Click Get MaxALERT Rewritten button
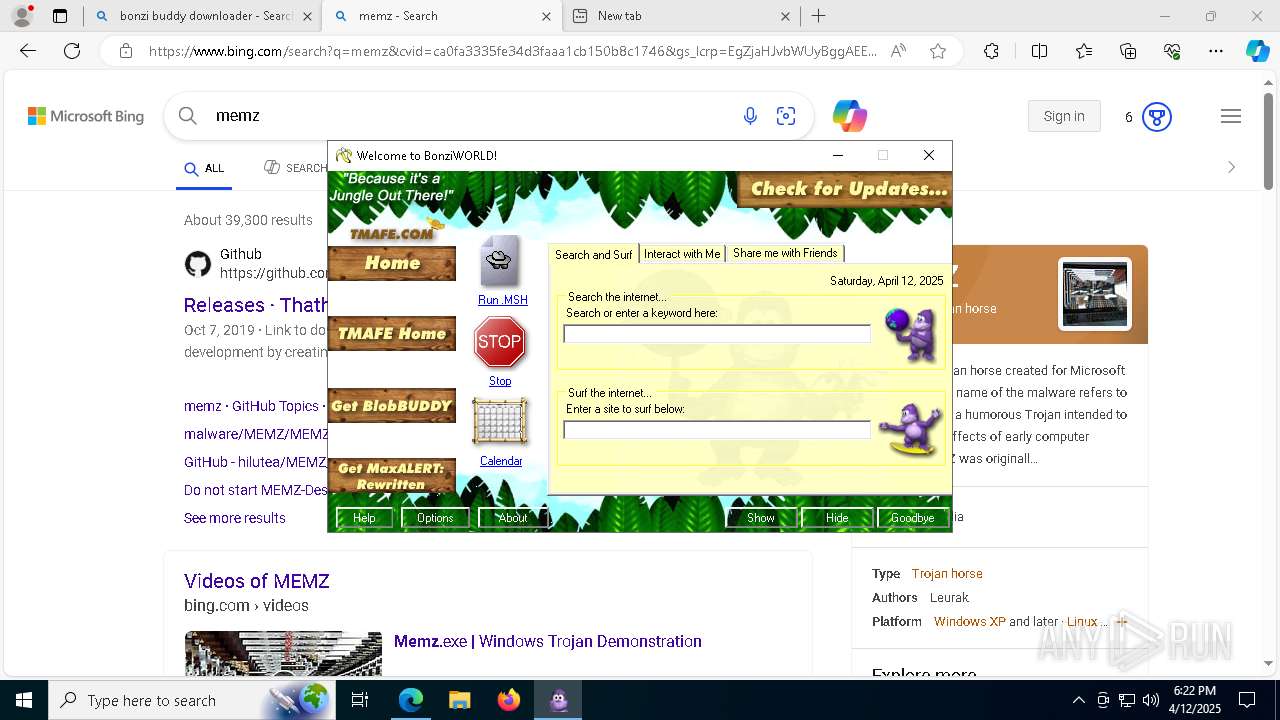The width and height of the screenshot is (1280, 720). (x=392, y=476)
